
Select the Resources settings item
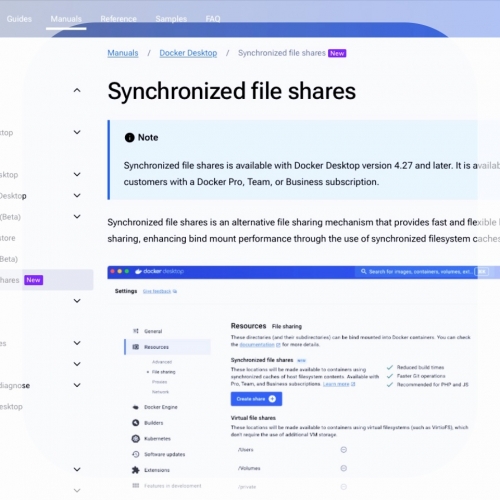coord(168,347)
